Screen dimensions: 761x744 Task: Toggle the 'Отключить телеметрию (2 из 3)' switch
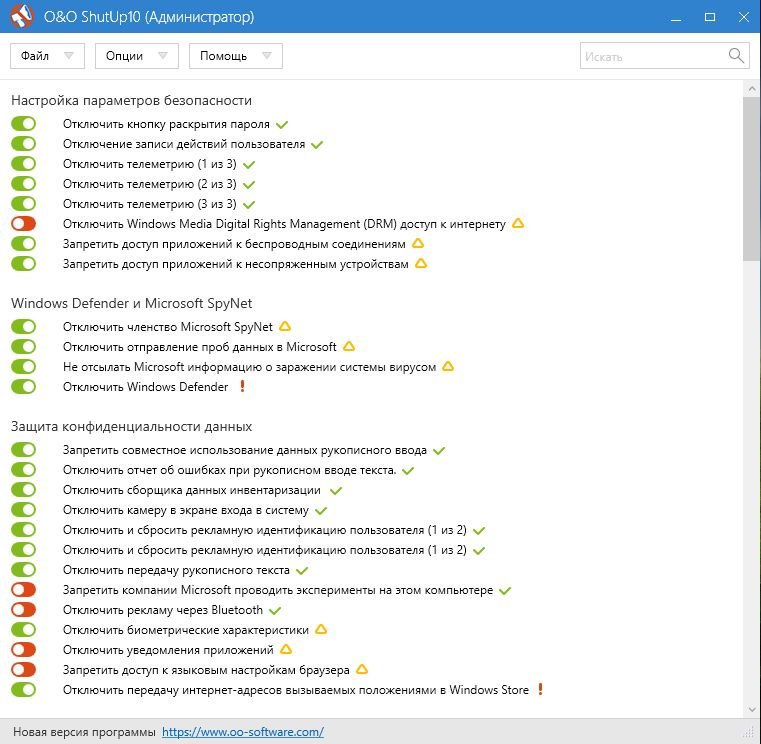coord(23,183)
